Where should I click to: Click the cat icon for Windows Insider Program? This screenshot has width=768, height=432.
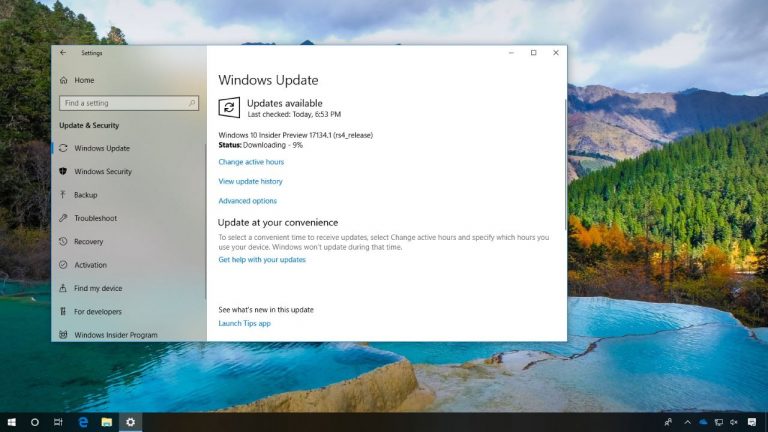point(63,335)
